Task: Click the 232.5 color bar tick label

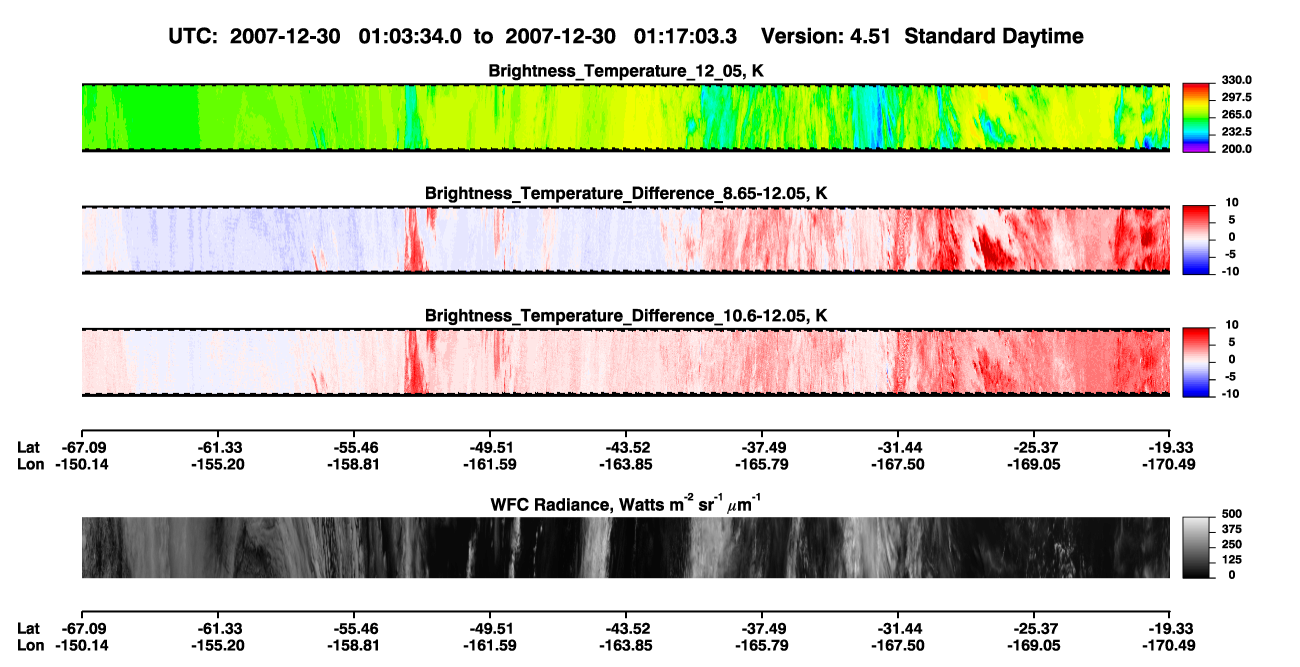Action: (x=1236, y=131)
